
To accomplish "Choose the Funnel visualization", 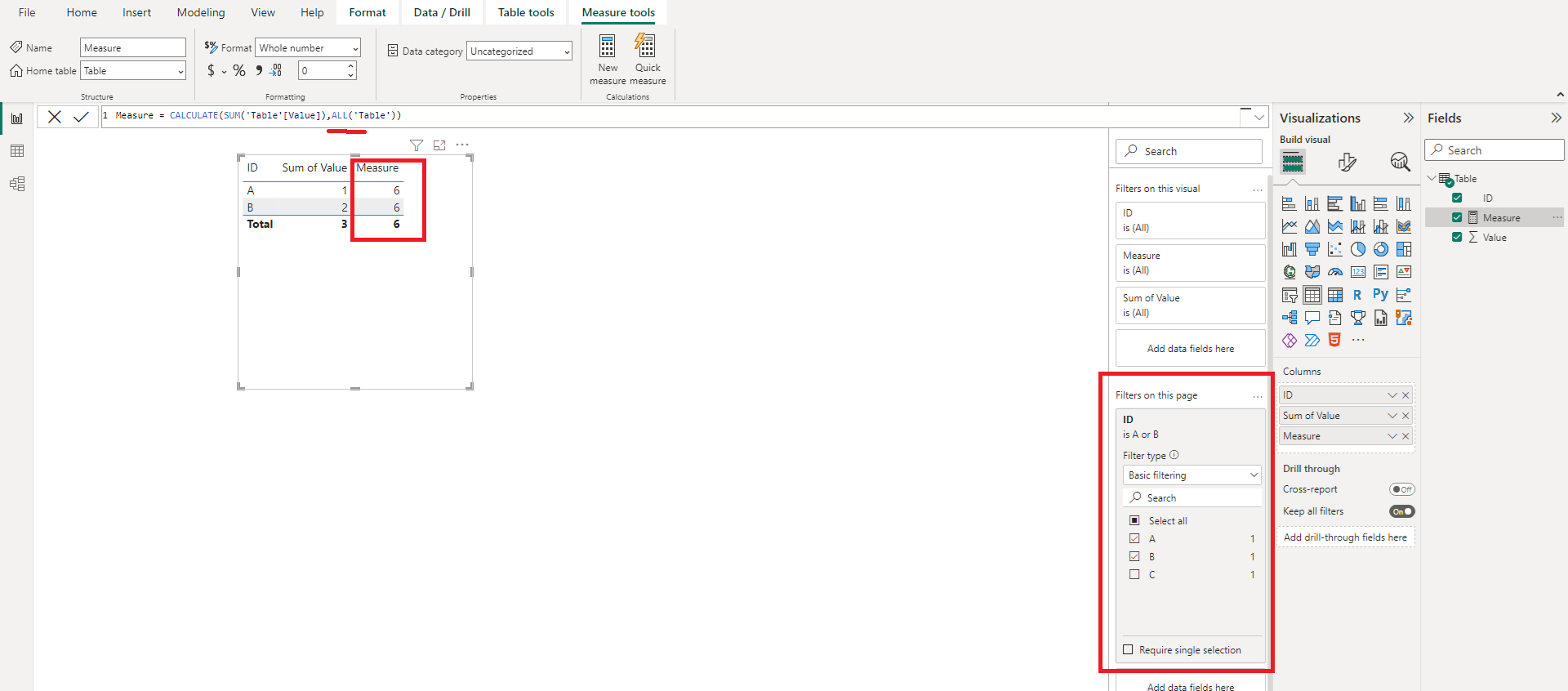I will pos(1312,249).
